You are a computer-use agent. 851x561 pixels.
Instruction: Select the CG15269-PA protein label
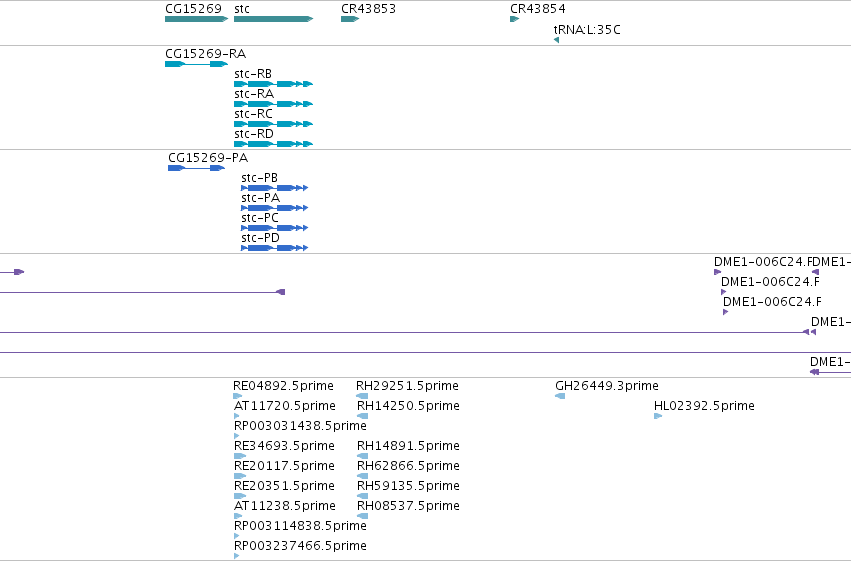[x=208, y=158]
